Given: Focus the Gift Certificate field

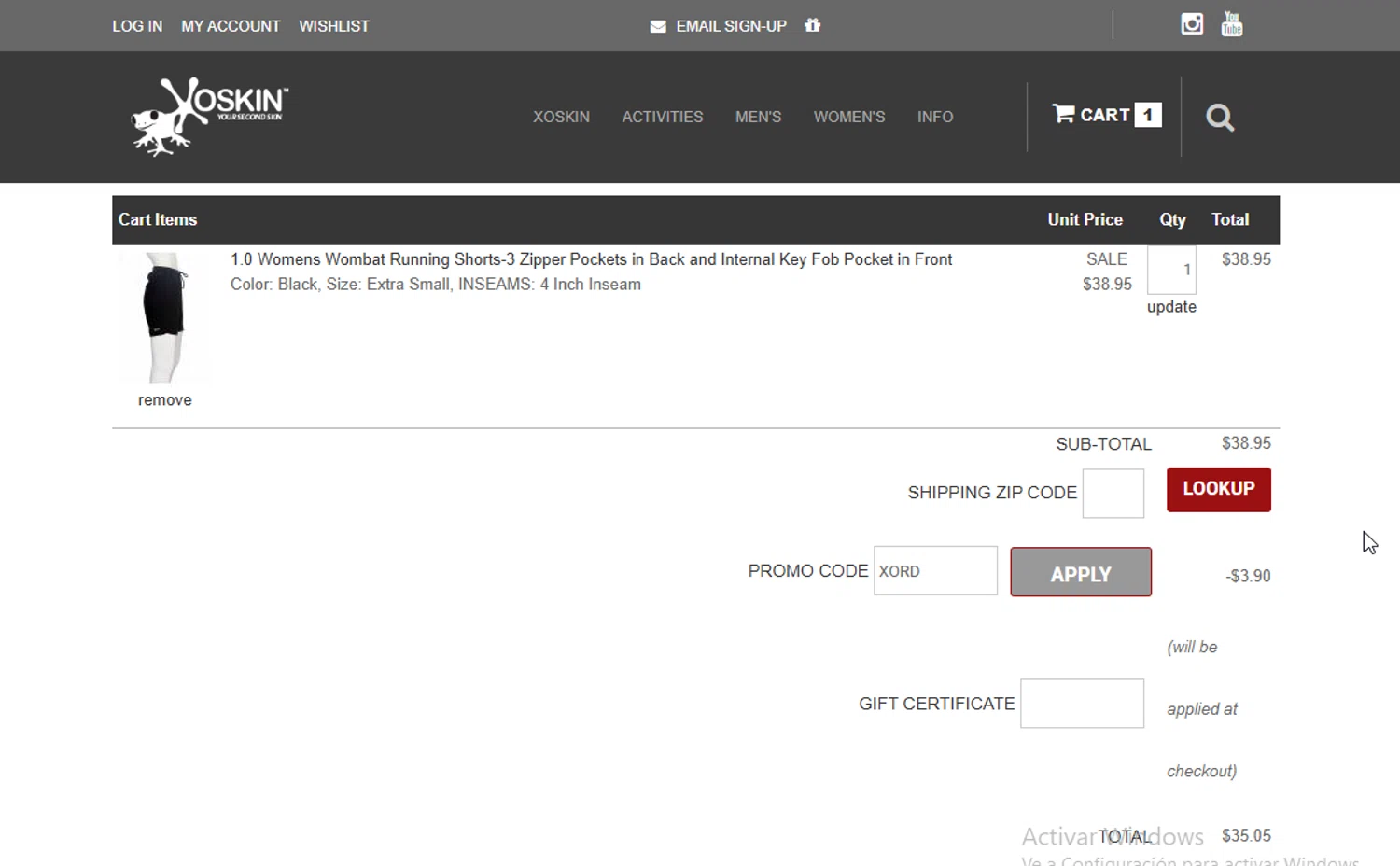Looking at the screenshot, I should [x=1082, y=704].
